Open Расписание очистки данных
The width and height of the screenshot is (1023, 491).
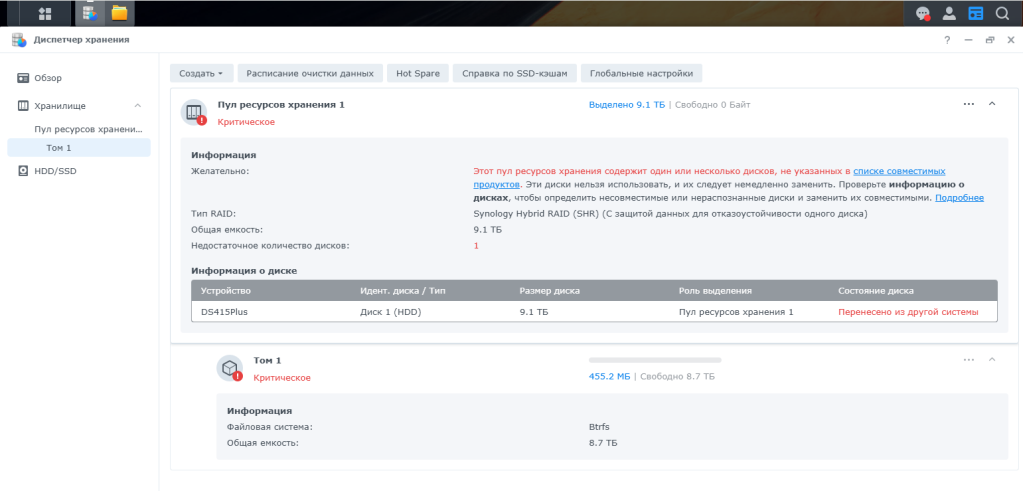click(x=310, y=74)
